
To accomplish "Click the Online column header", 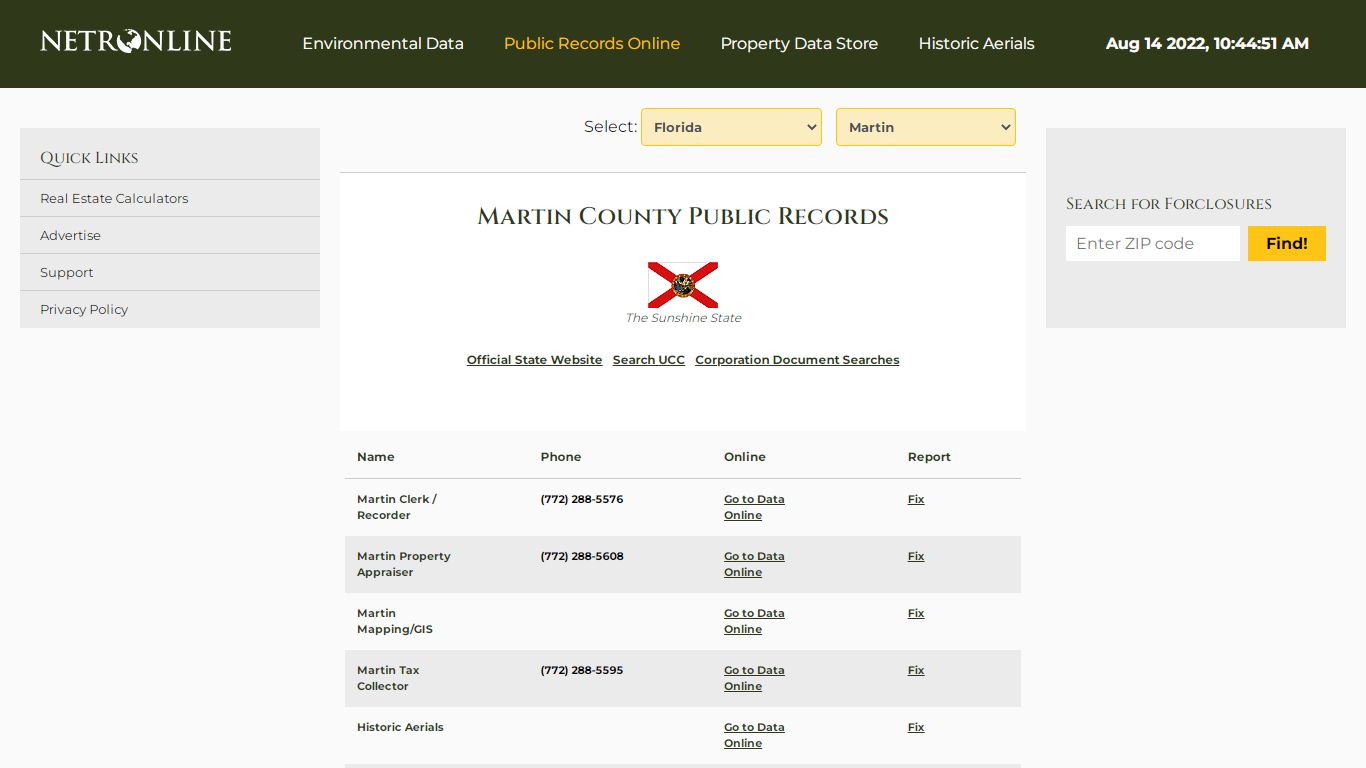I will coord(745,457).
